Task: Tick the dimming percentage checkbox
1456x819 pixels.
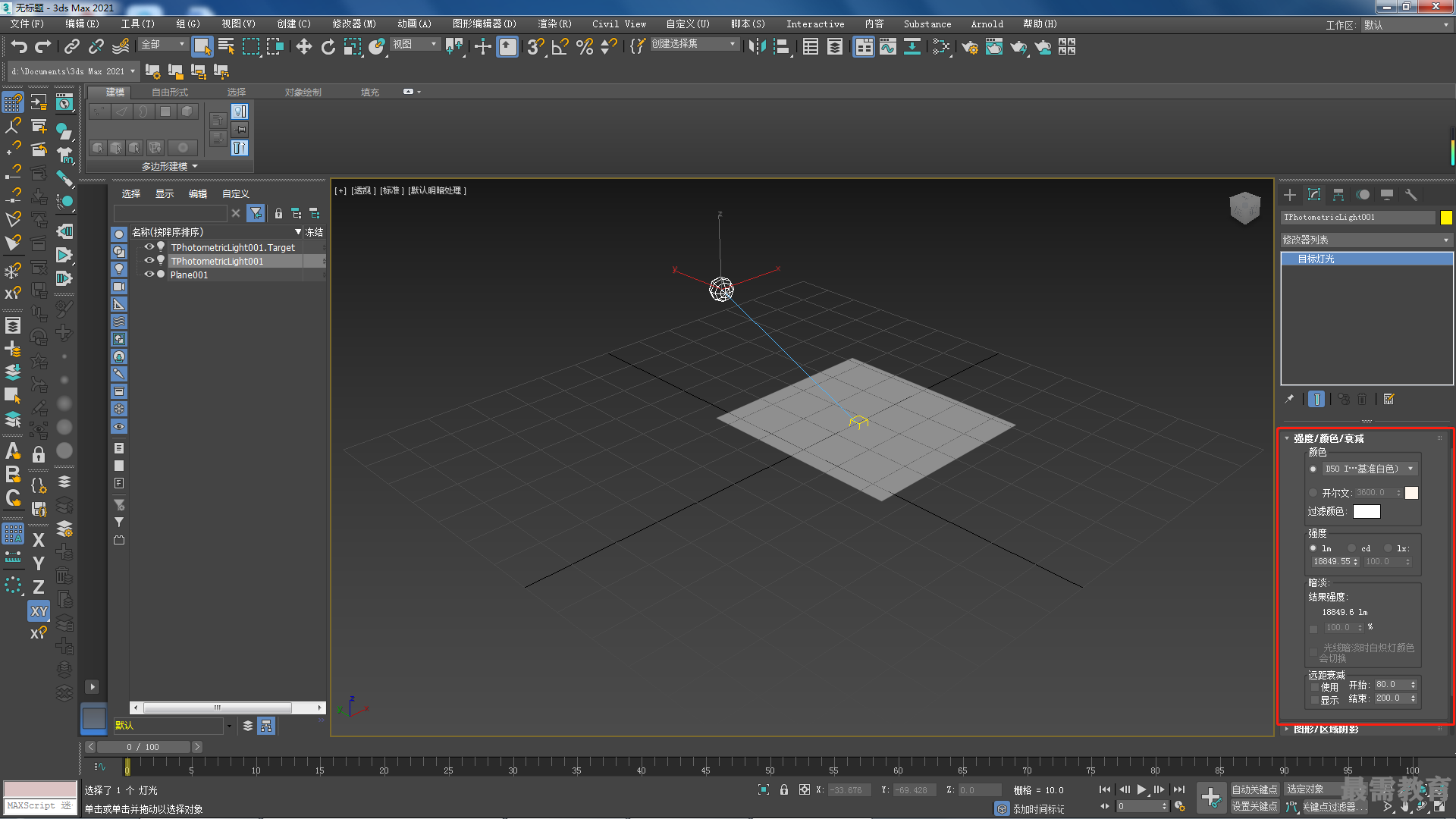Action: [x=1314, y=629]
